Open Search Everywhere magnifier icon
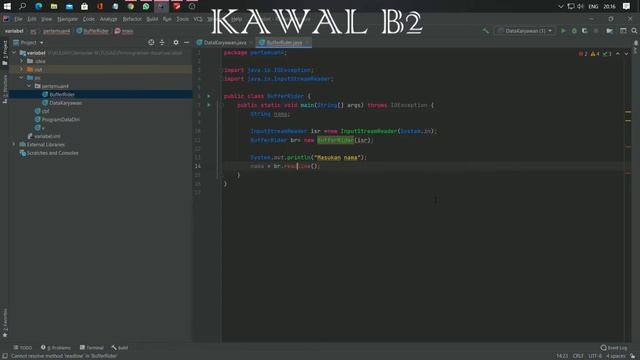The image size is (640, 360). 634,31
